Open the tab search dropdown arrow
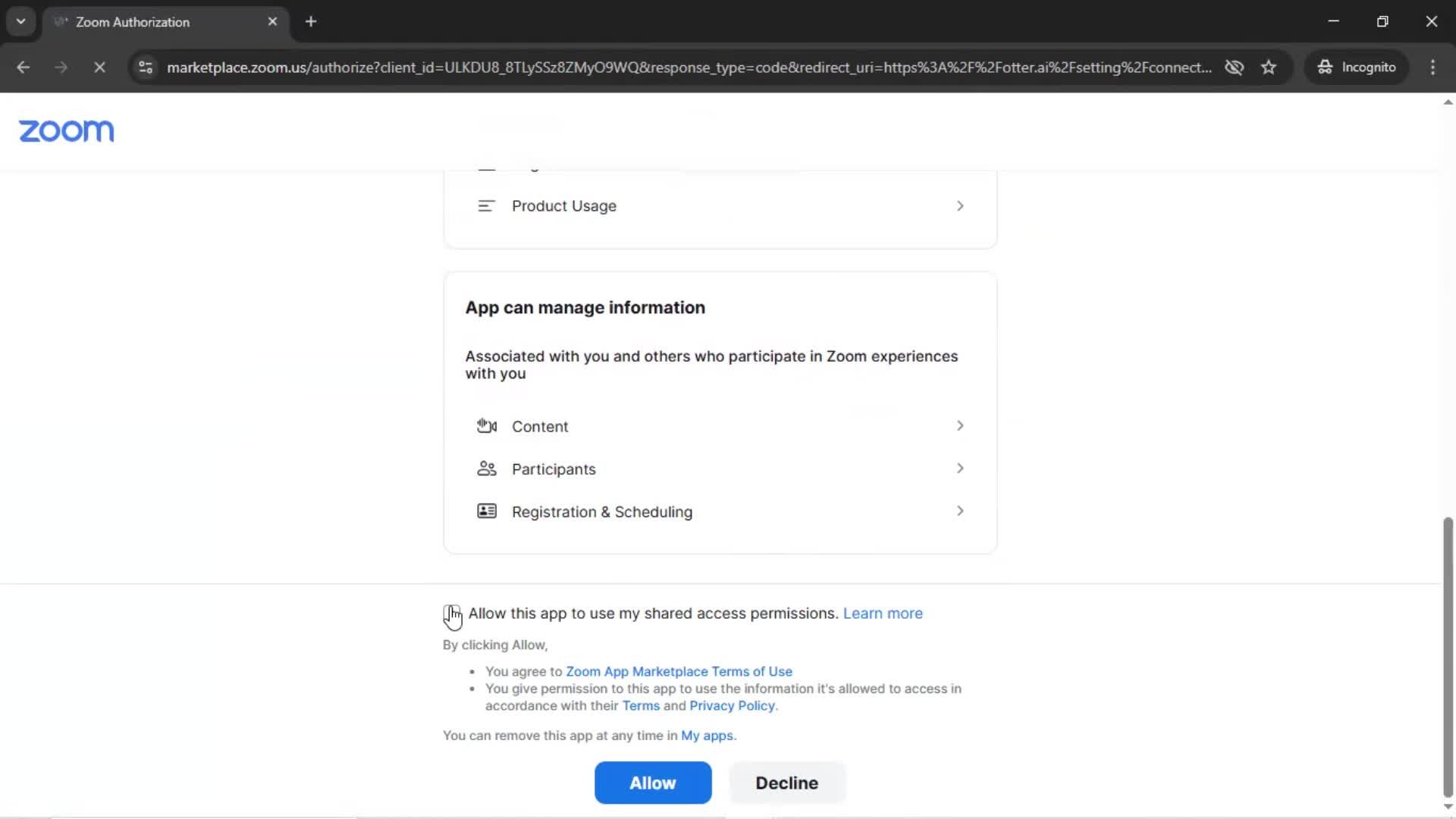1456x819 pixels. (x=21, y=21)
